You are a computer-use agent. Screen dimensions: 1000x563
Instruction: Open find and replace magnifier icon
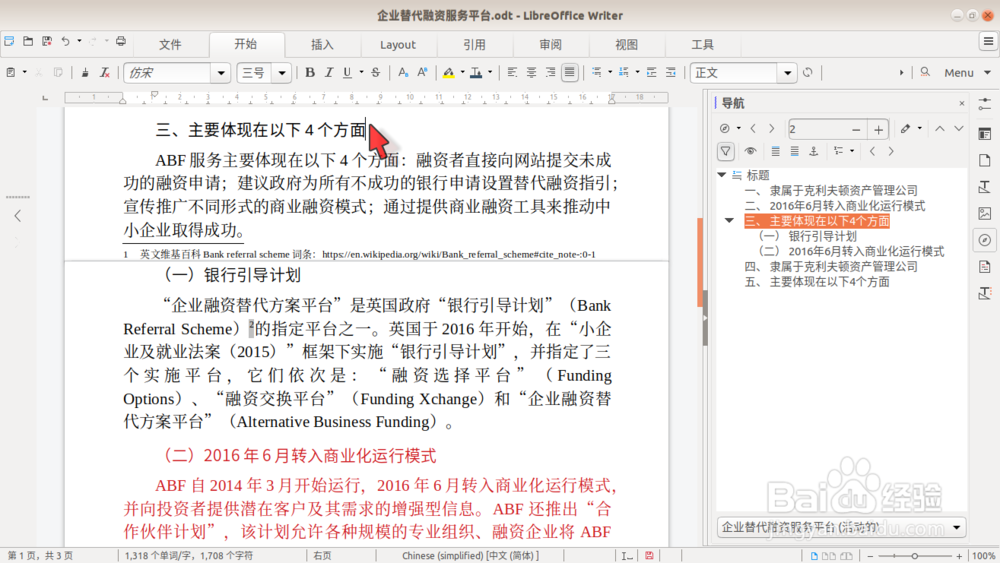click(925, 73)
